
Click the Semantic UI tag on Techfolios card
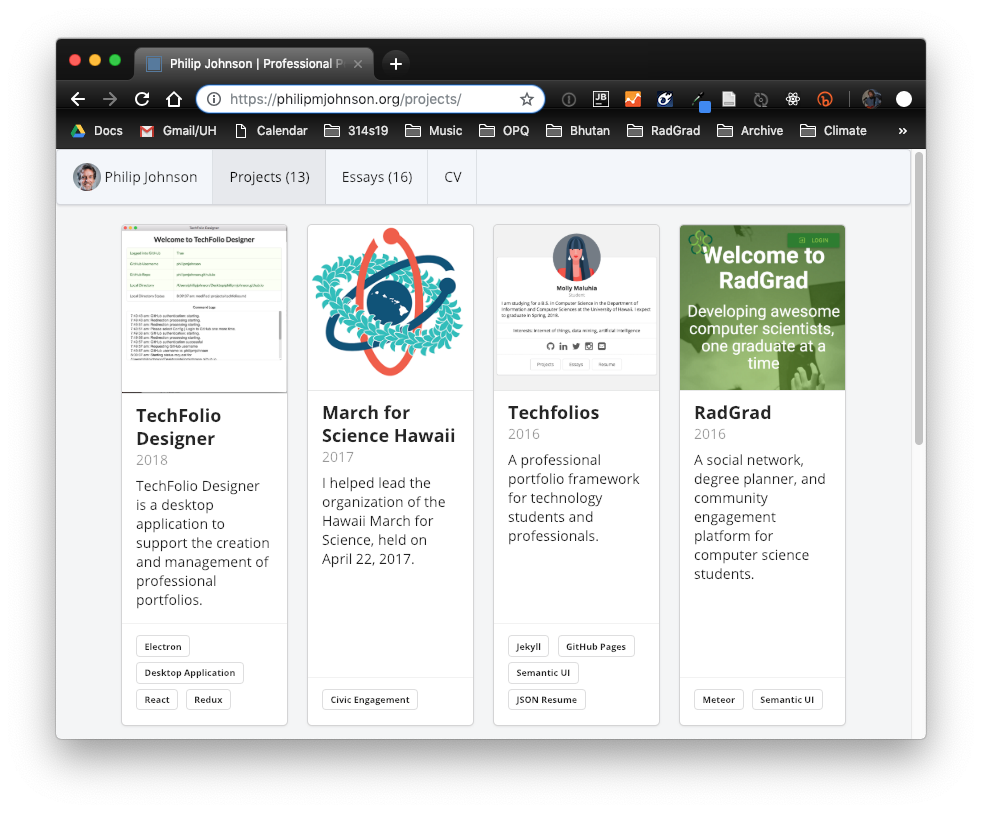pos(543,673)
